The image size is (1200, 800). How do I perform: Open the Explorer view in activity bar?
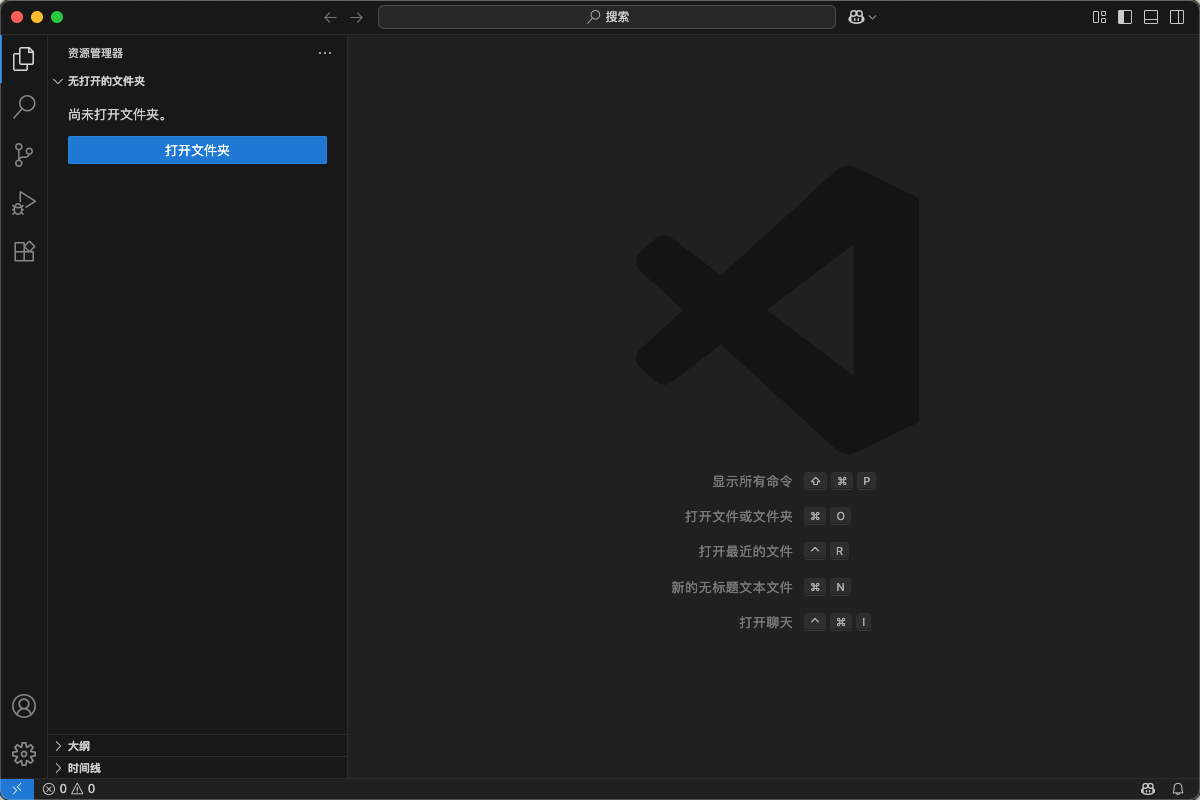(x=24, y=59)
